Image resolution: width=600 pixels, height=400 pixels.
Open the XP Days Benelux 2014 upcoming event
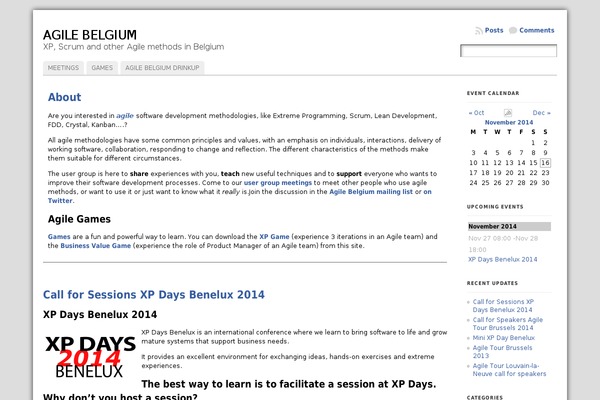point(502,259)
